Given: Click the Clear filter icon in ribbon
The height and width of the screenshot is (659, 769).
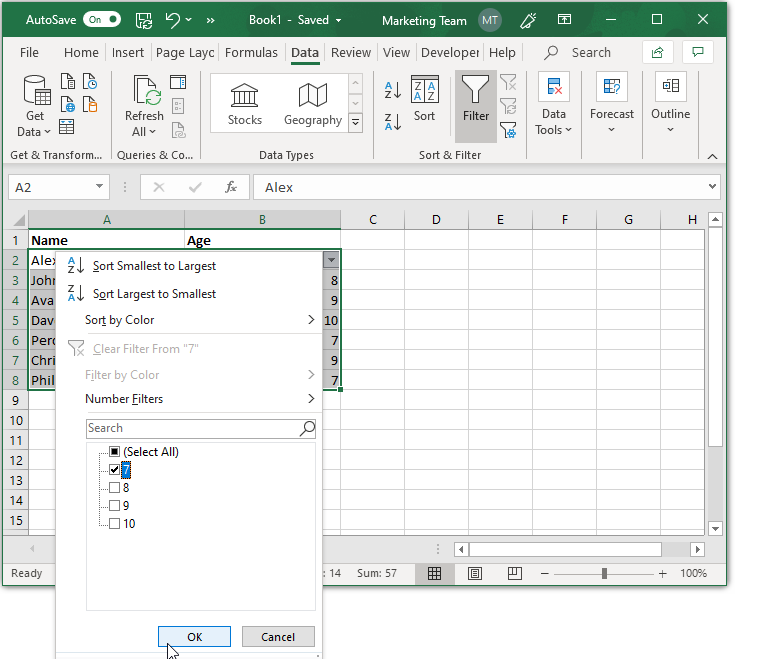Looking at the screenshot, I should pyautogui.click(x=508, y=82).
